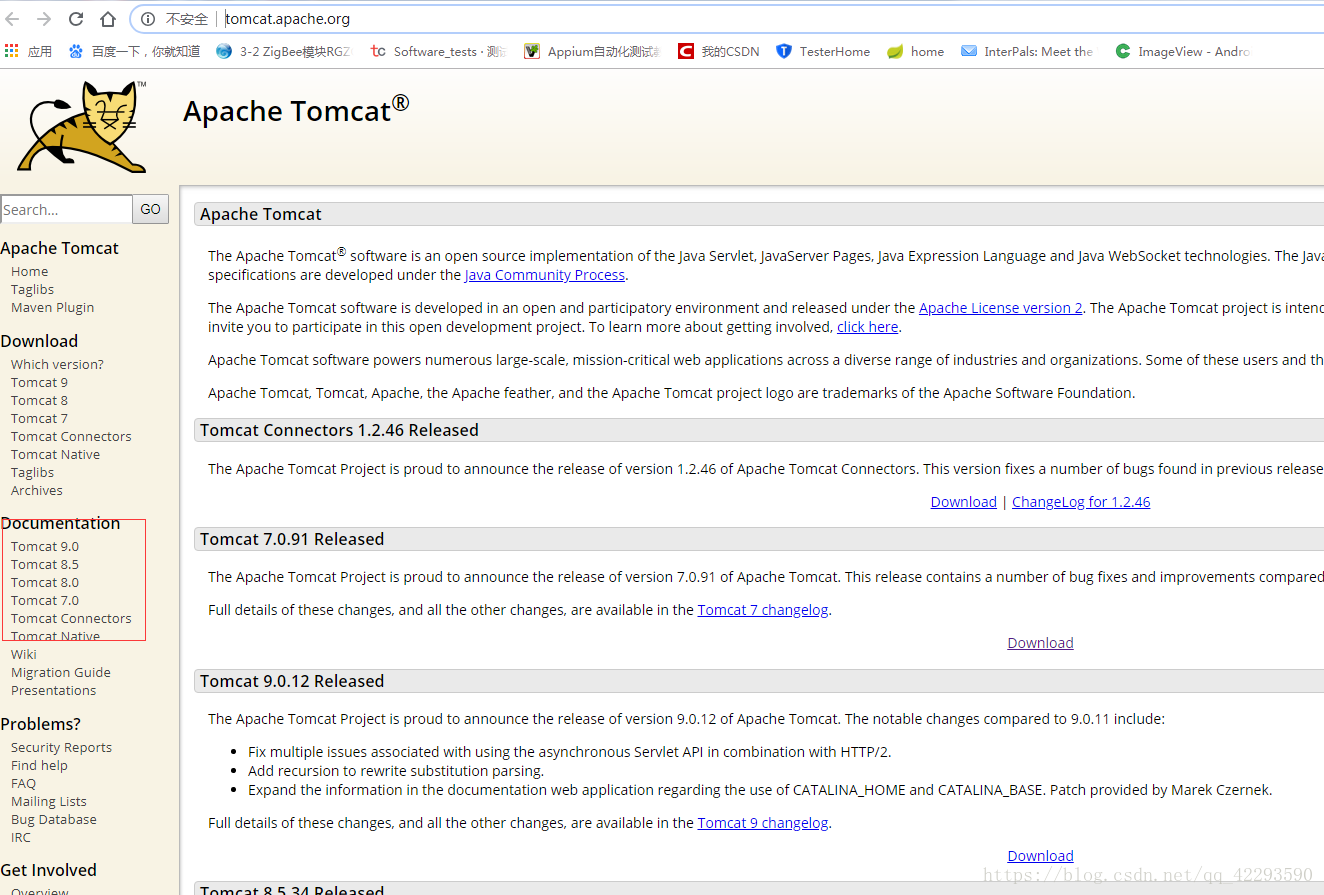Follow the 'click here' link
The height and width of the screenshot is (895, 1324).
867,326
